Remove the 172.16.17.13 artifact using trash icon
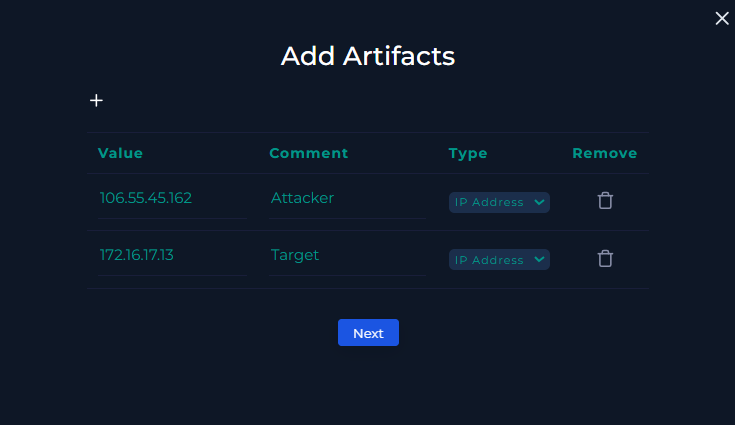The height and width of the screenshot is (425, 735). [605, 258]
